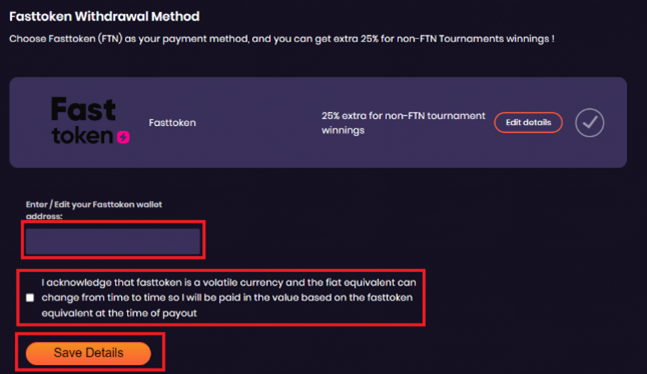Click the "Choose Fasttoken (FTN) as your payment" description
The height and width of the screenshot is (374, 647).
pos(129,39)
